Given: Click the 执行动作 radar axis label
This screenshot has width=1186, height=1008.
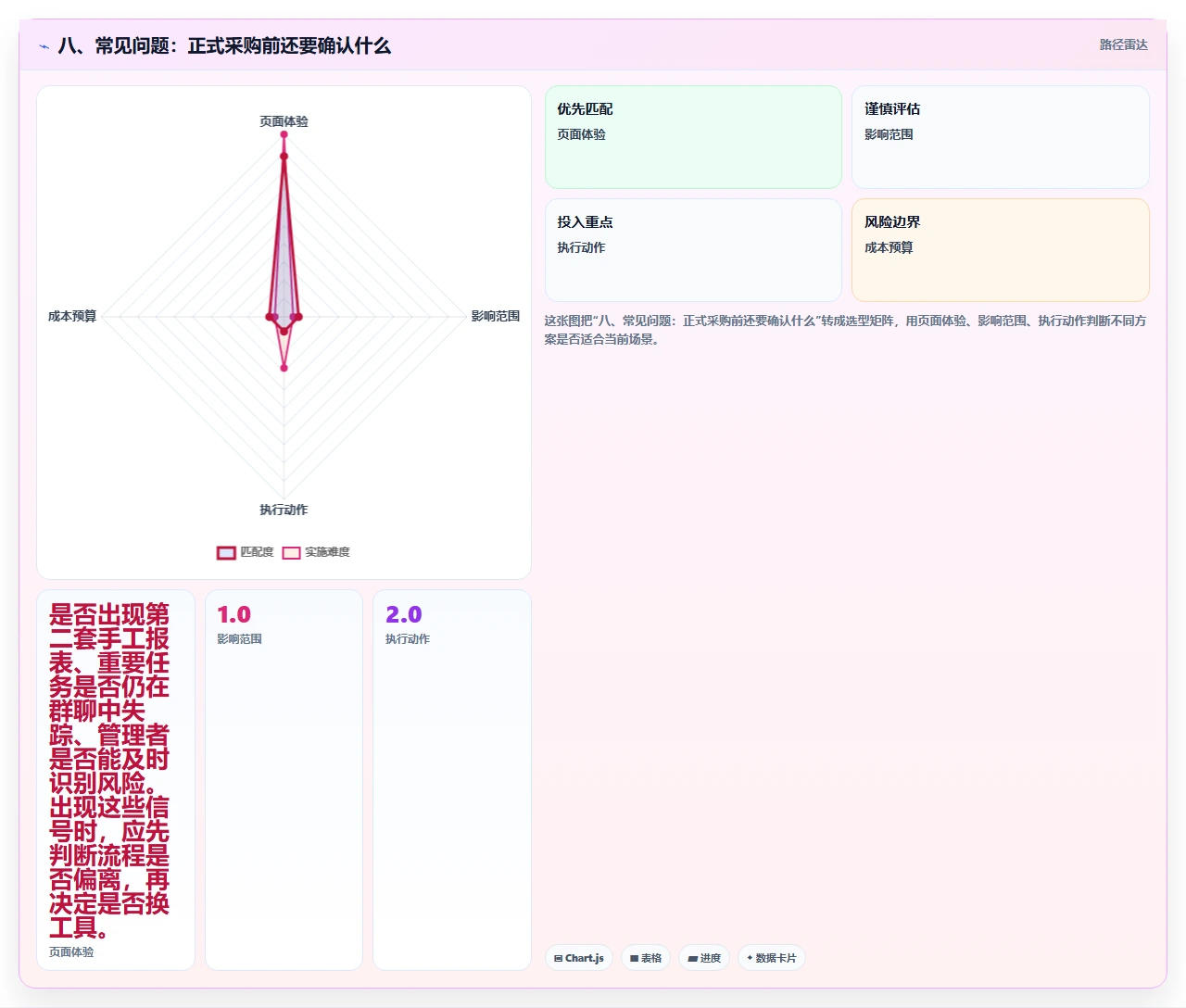Looking at the screenshot, I should 284,510.
